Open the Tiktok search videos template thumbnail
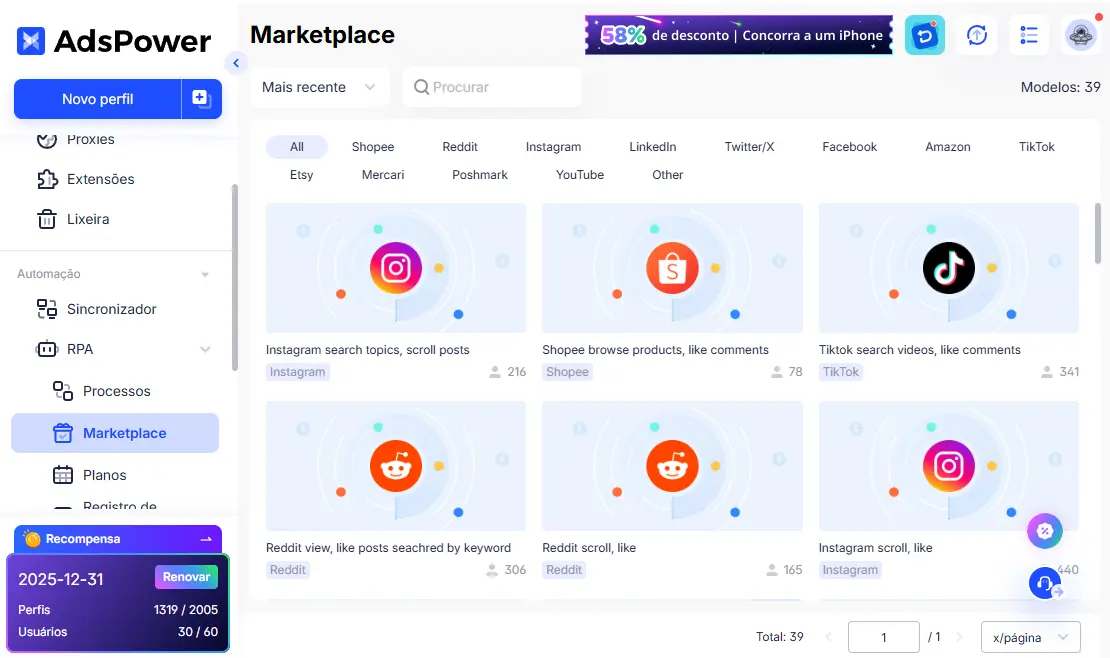This screenshot has height=658, width=1110. (x=948, y=268)
